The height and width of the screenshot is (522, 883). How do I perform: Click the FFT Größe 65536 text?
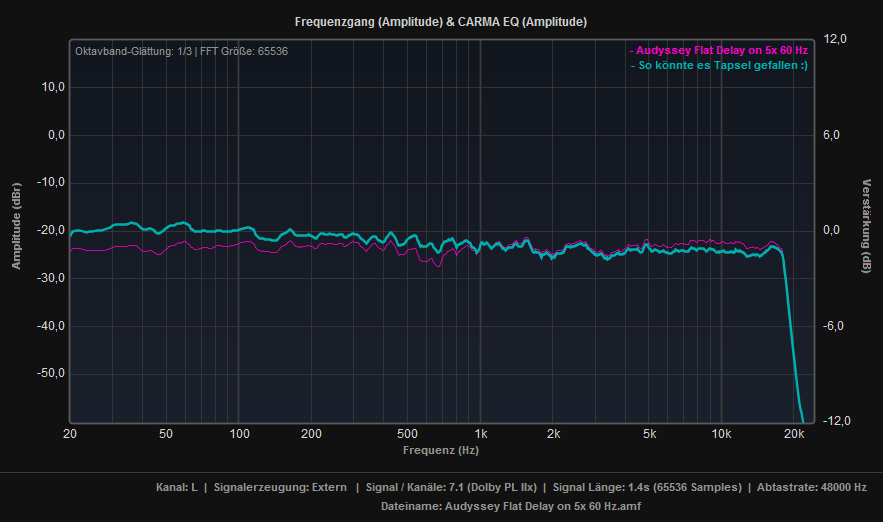point(246,51)
